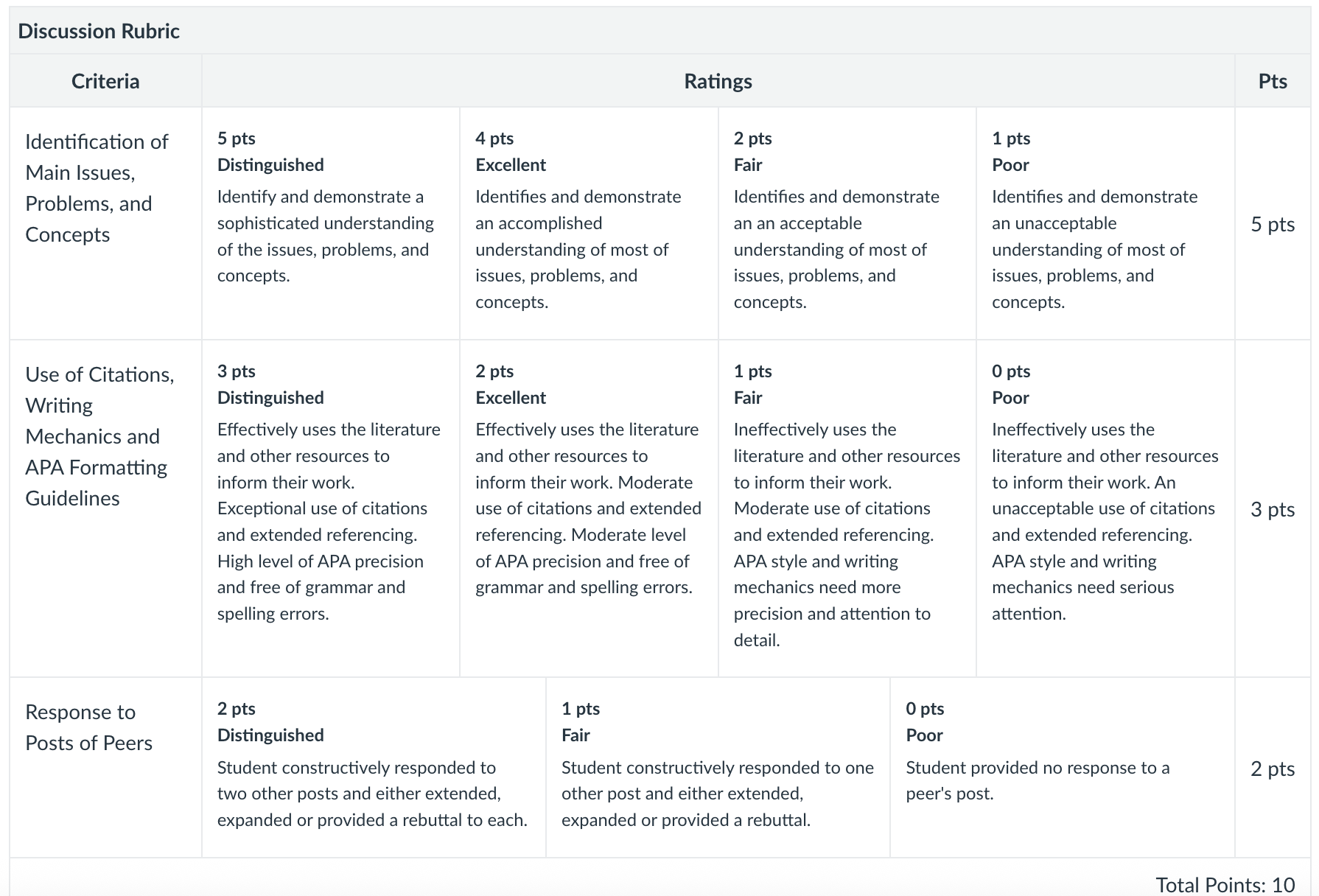Pick the 1 pts Fair rating for Citations
Image resolution: width=1319 pixels, height=896 pixels.
tap(847, 508)
